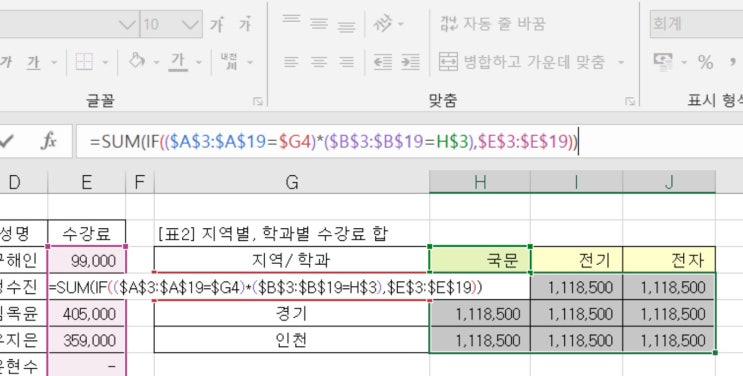Click the 지역/학과 header cell
This screenshot has height=376, width=743.
pos(291,260)
